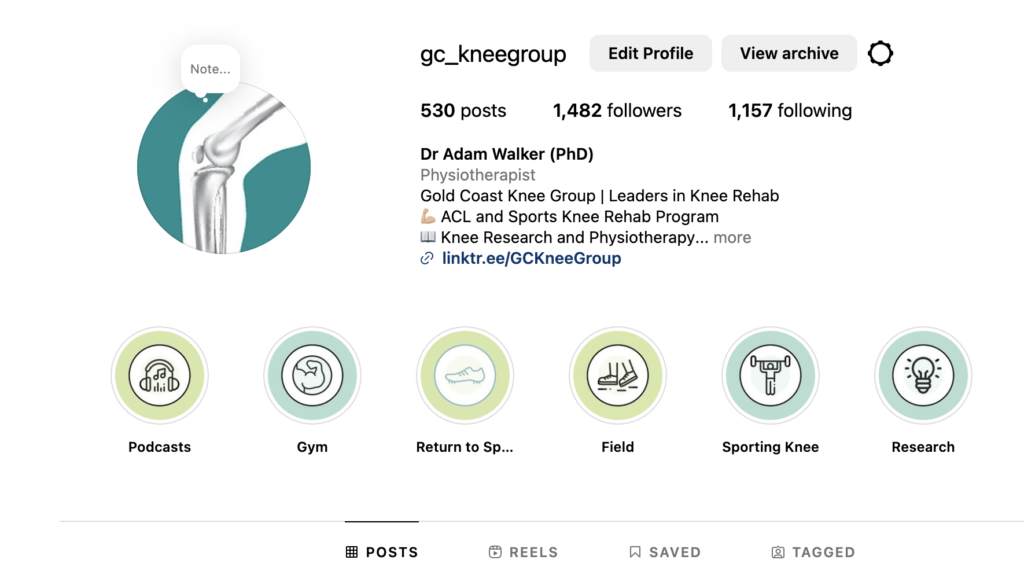Screen dimensions: 1024x582
Task: Expand bio with the more link
Action: [x=732, y=238]
